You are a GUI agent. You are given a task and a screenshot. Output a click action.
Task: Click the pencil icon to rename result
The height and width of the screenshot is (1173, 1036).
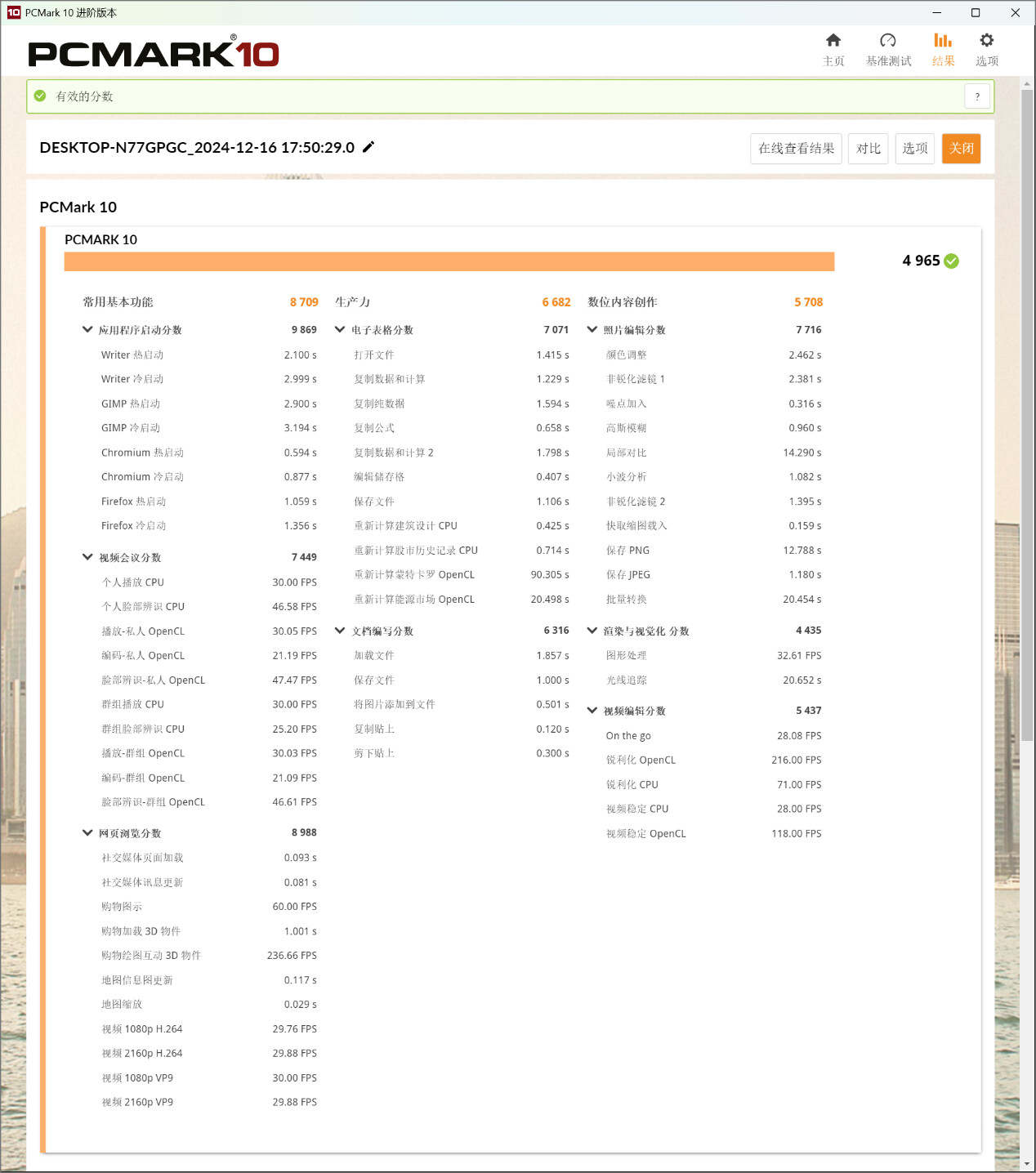pyautogui.click(x=368, y=147)
